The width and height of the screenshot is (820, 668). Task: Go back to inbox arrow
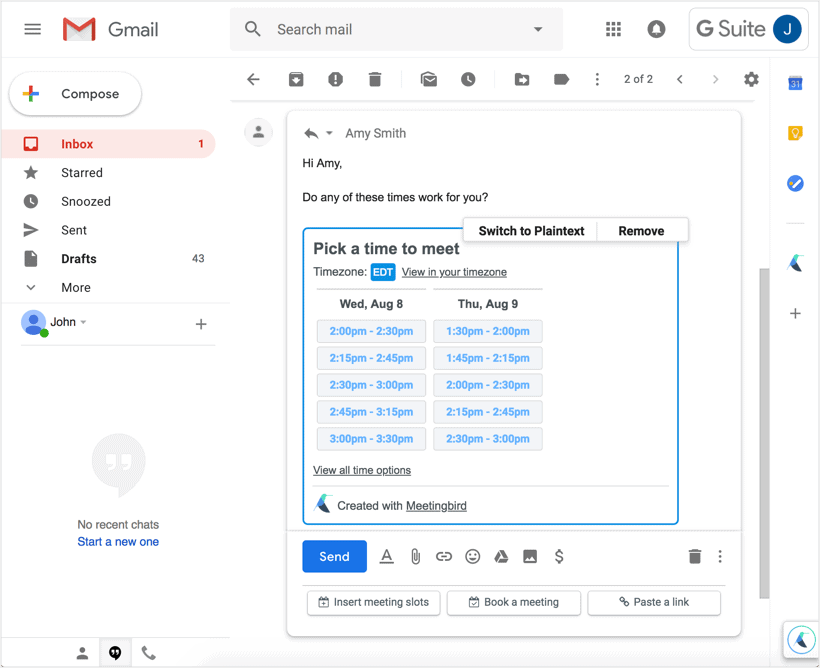[253, 80]
